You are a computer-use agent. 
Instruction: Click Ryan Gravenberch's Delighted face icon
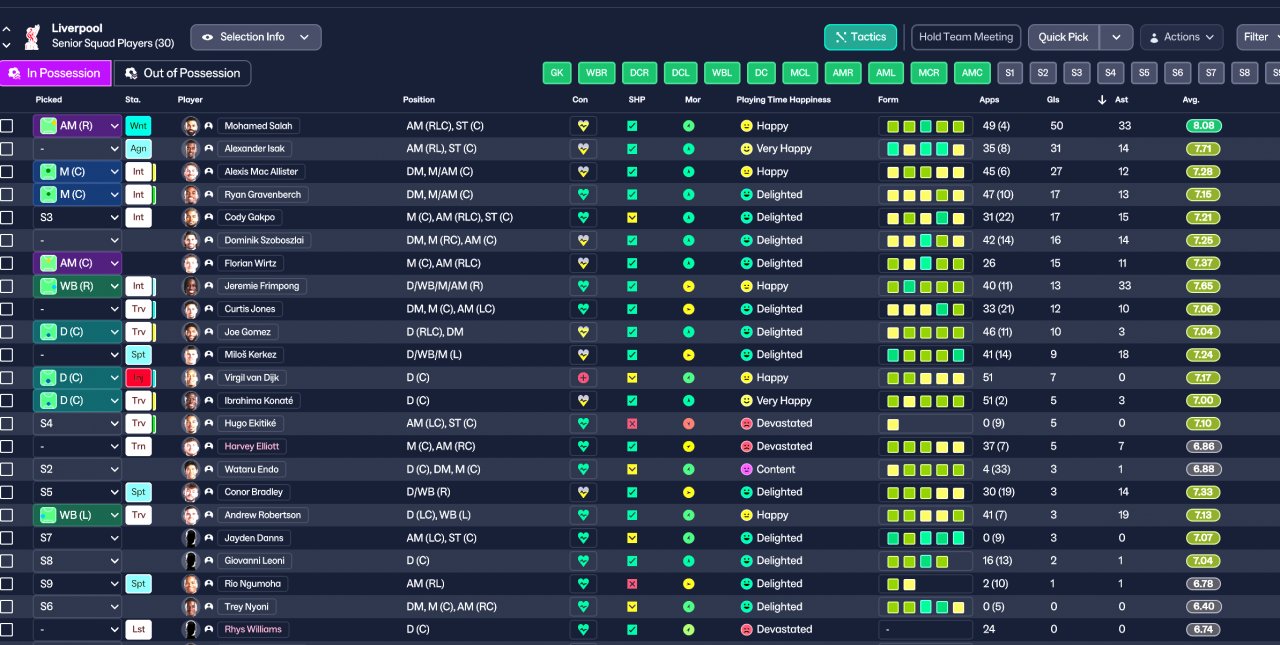pos(746,195)
